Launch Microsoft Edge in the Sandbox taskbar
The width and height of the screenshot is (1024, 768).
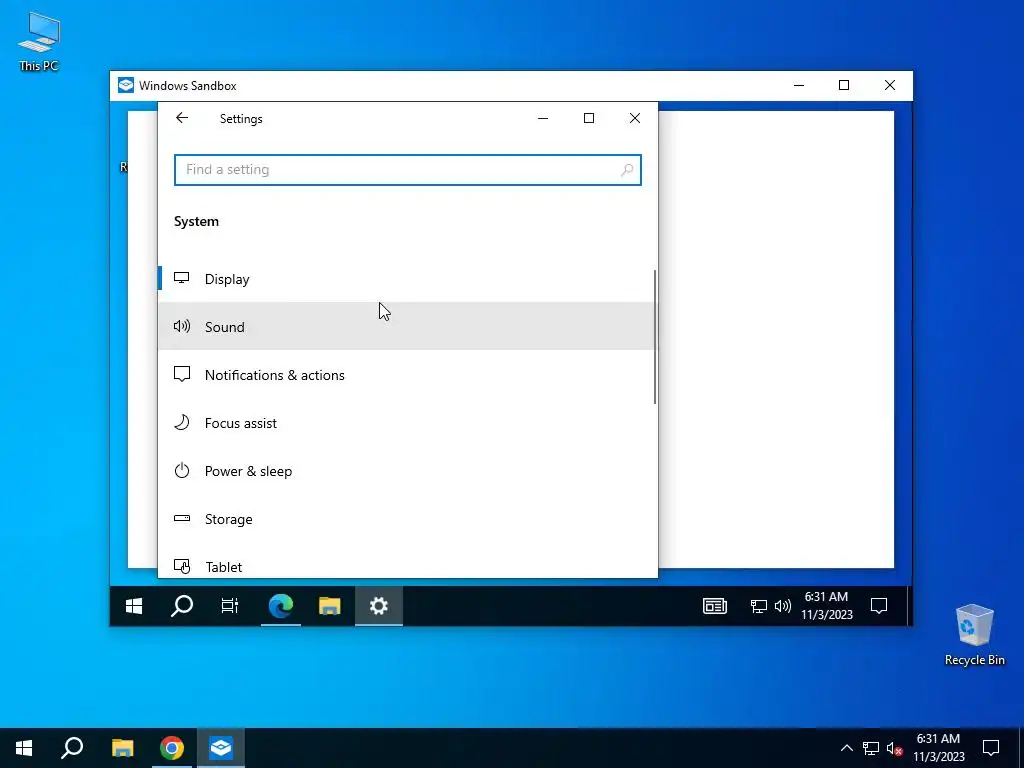tap(281, 606)
